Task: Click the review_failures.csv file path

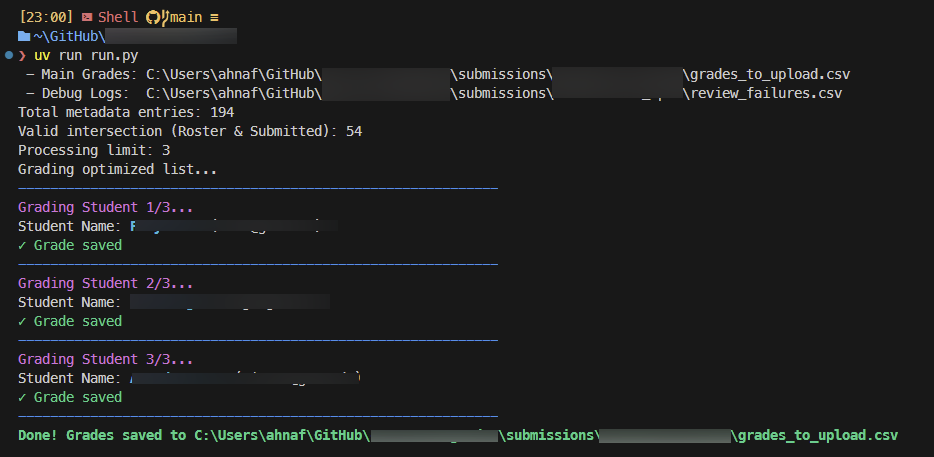Action: point(766,93)
